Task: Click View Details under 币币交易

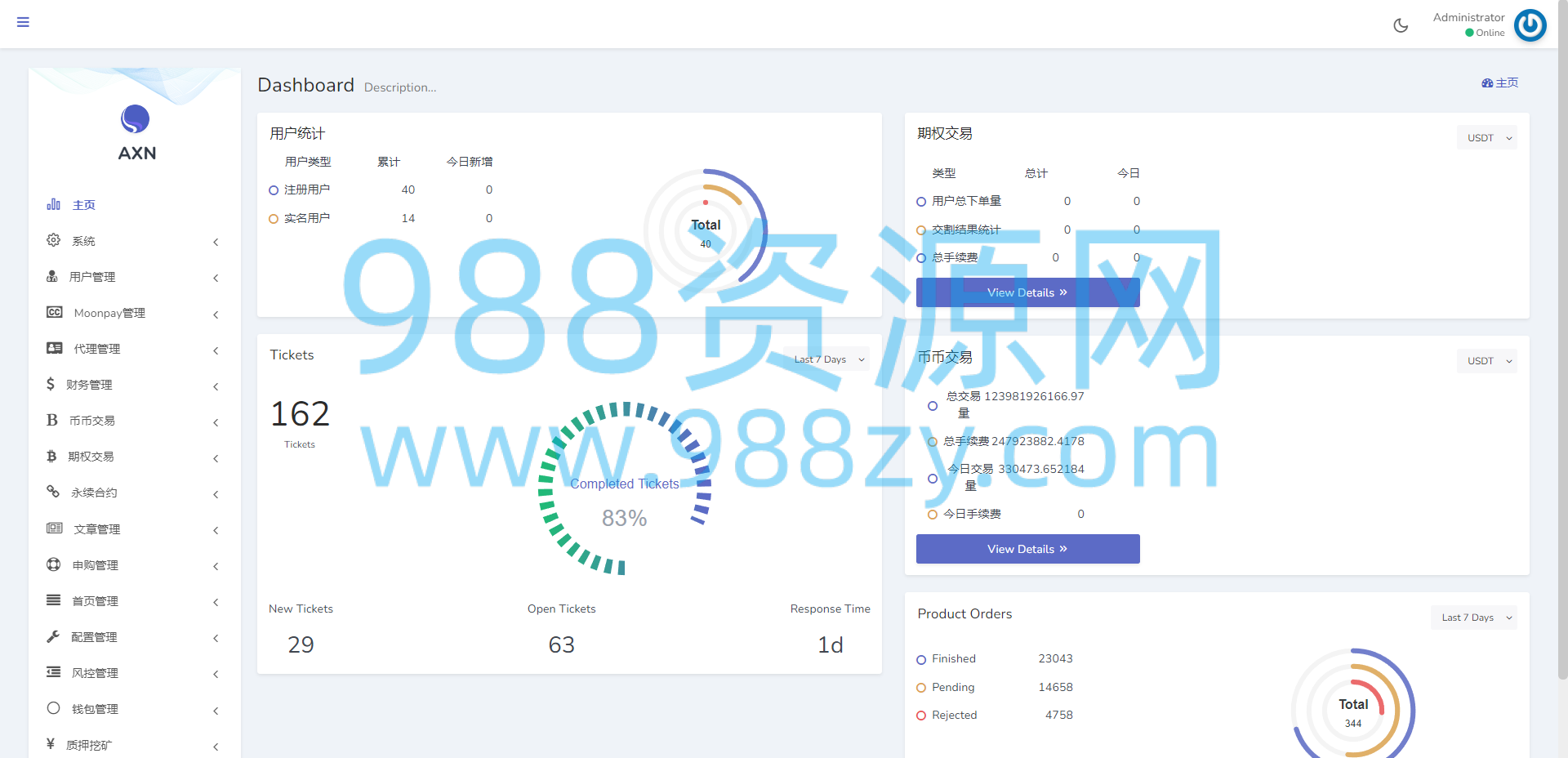Action: [x=1027, y=549]
